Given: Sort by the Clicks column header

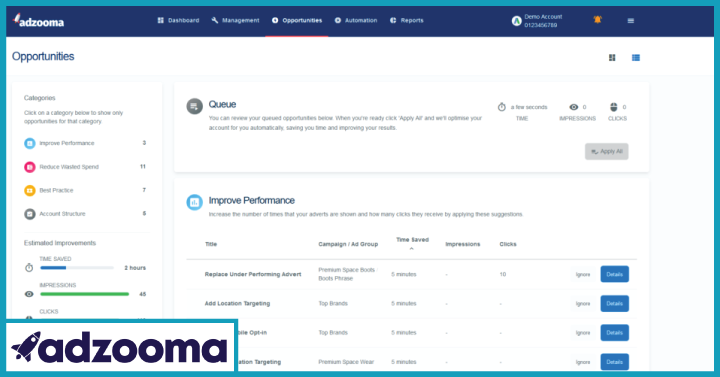Looking at the screenshot, I should click(508, 244).
